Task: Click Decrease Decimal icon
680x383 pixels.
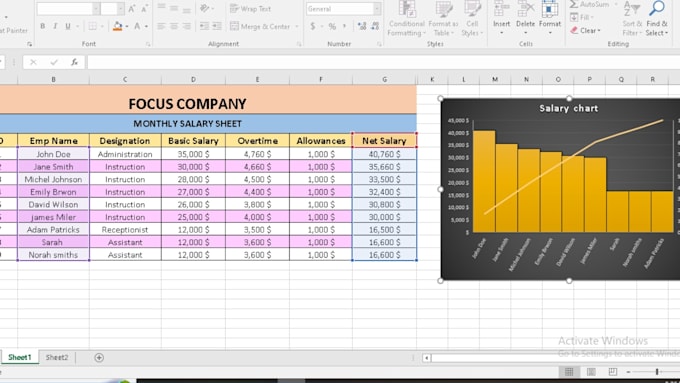Action: point(375,26)
